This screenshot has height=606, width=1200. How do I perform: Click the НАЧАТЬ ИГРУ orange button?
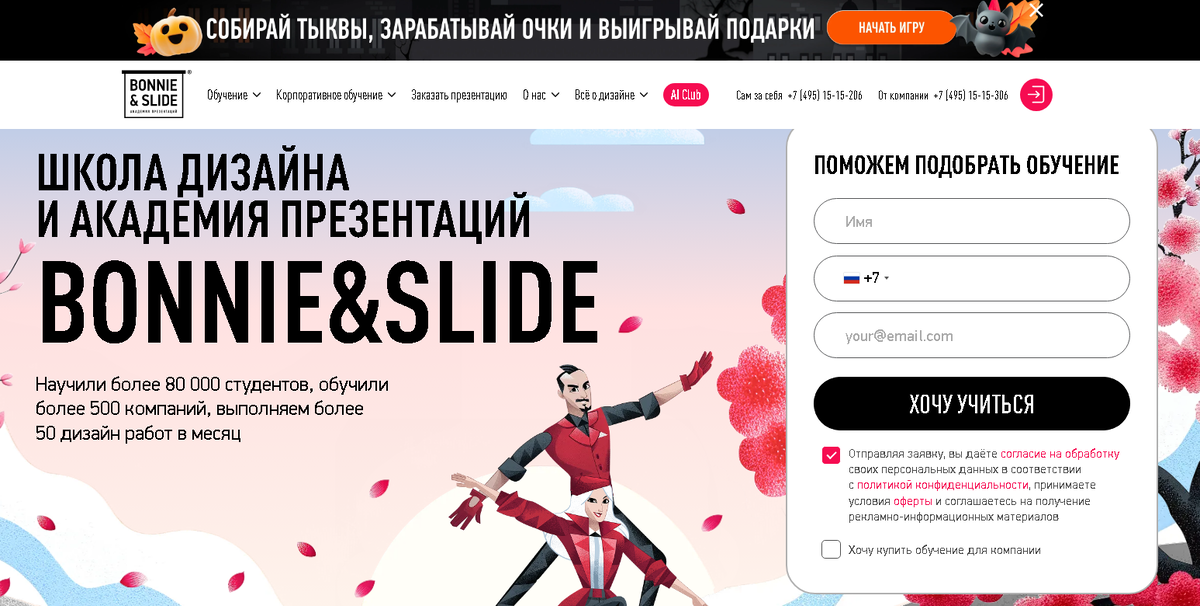[891, 28]
